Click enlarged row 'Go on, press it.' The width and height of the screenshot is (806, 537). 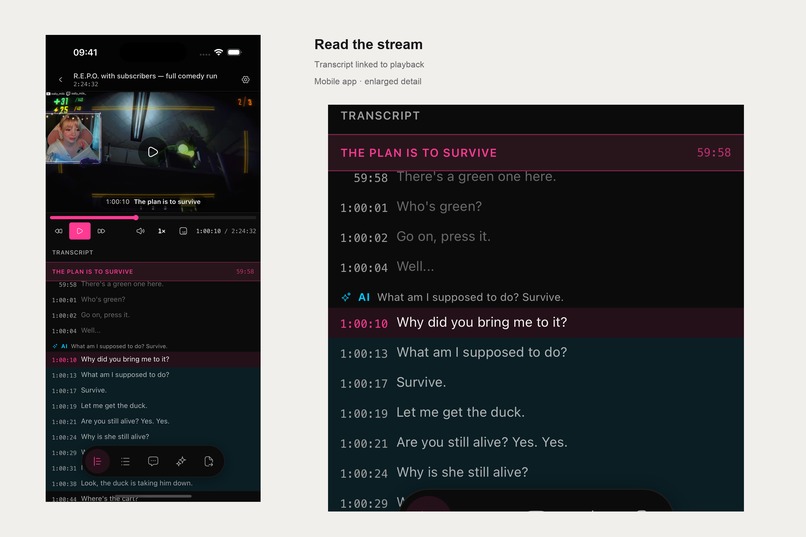(x=536, y=237)
